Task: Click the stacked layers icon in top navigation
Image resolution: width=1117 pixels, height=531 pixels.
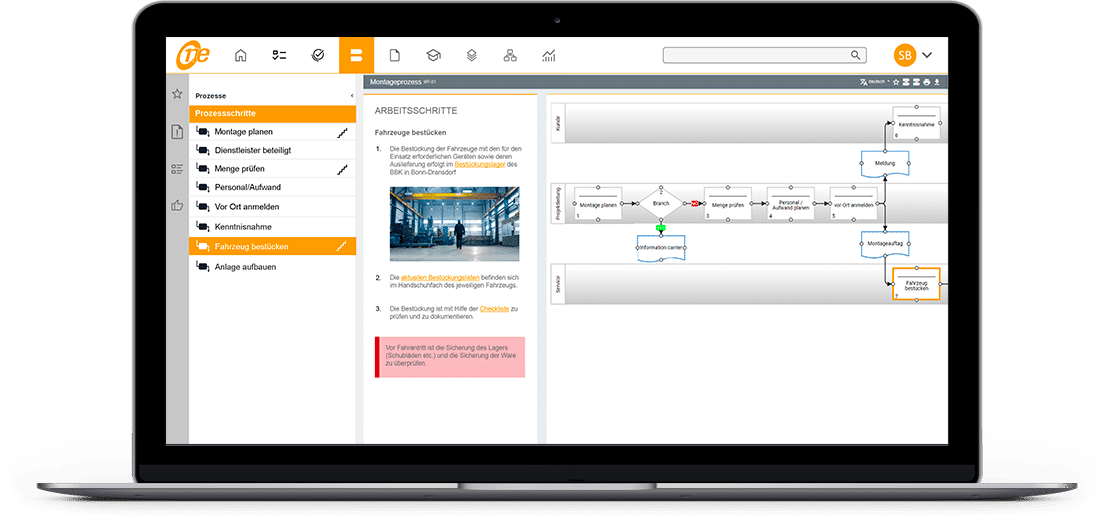Action: click(x=471, y=56)
